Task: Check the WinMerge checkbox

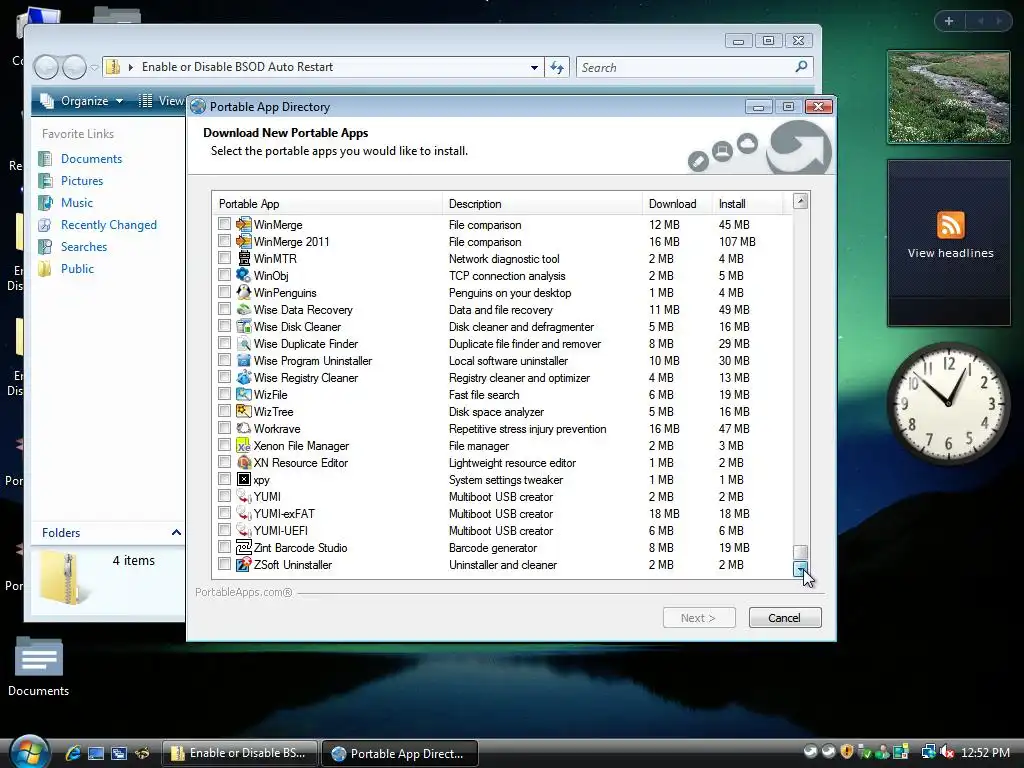Action: click(x=225, y=224)
